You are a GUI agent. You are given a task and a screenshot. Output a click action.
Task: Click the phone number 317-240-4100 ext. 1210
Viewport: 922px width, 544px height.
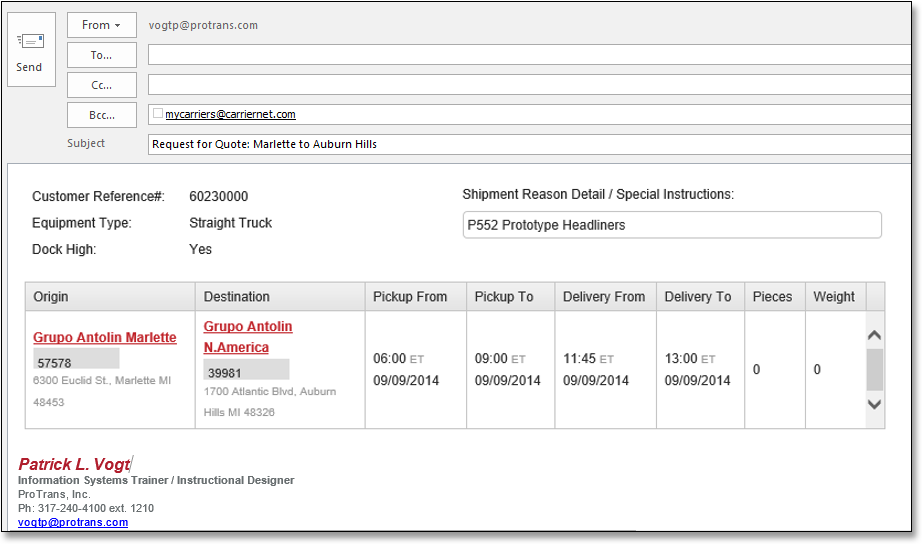(x=86, y=508)
